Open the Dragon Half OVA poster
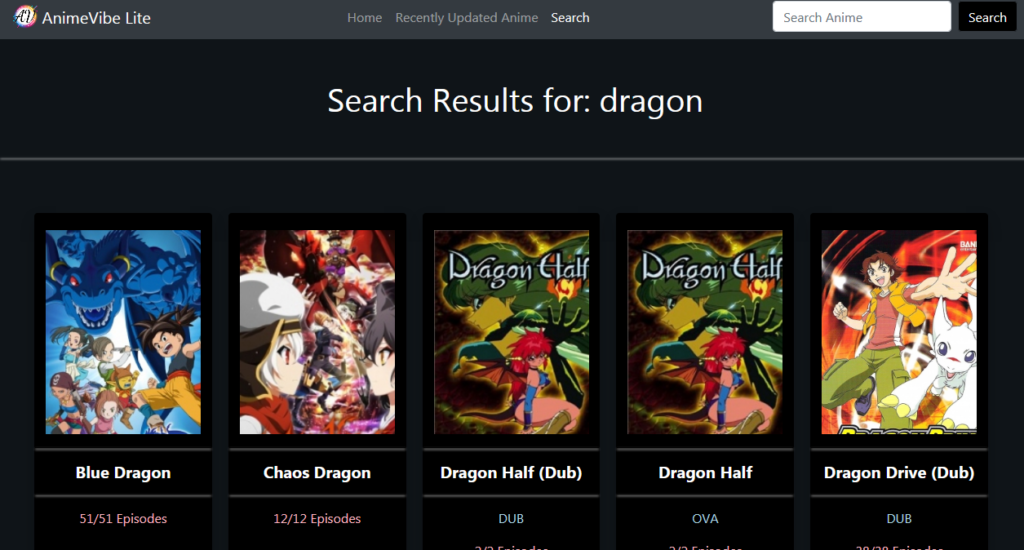Image resolution: width=1024 pixels, height=550 pixels. [705, 332]
